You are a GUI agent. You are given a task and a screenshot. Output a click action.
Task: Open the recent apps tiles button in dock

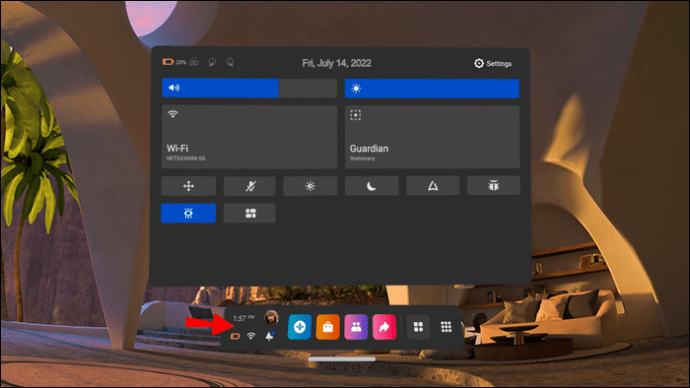tap(418, 327)
